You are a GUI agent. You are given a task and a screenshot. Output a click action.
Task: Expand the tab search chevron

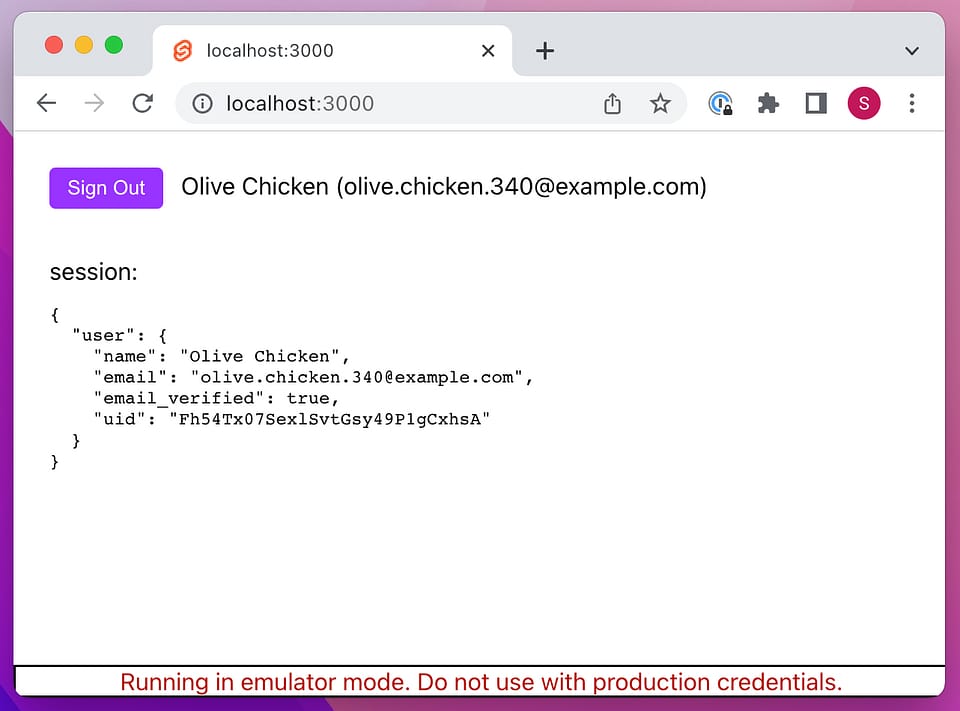(x=911, y=50)
